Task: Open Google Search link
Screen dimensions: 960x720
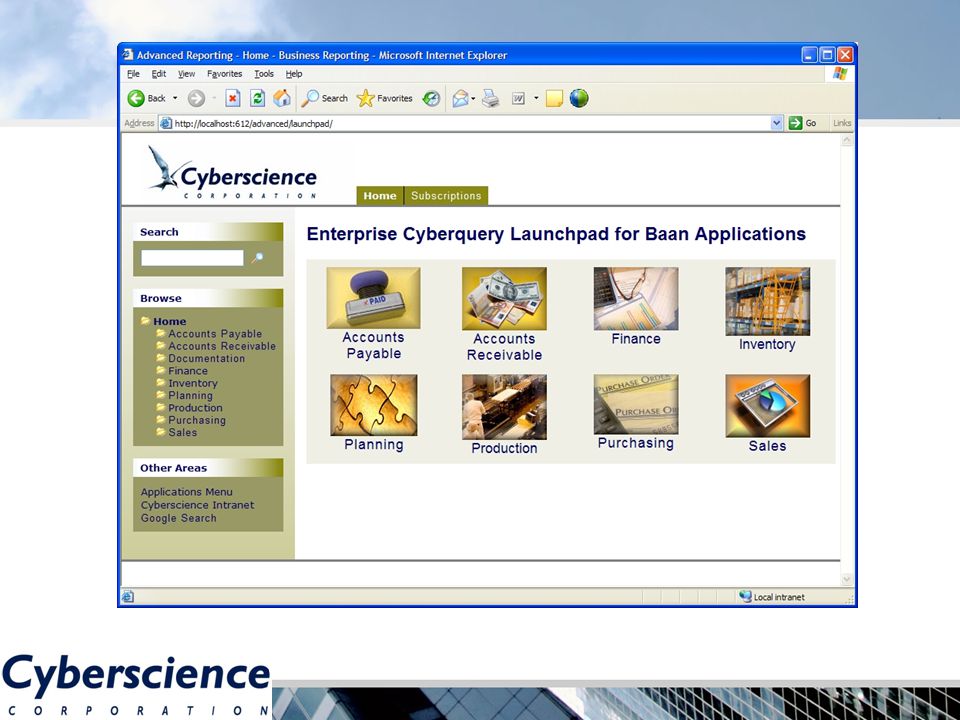Action: click(x=178, y=518)
